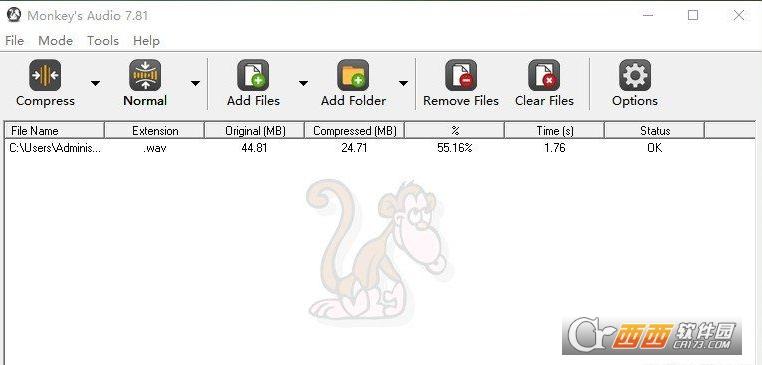Click the Add Files icon
This screenshot has width=762, height=365.
(253, 75)
